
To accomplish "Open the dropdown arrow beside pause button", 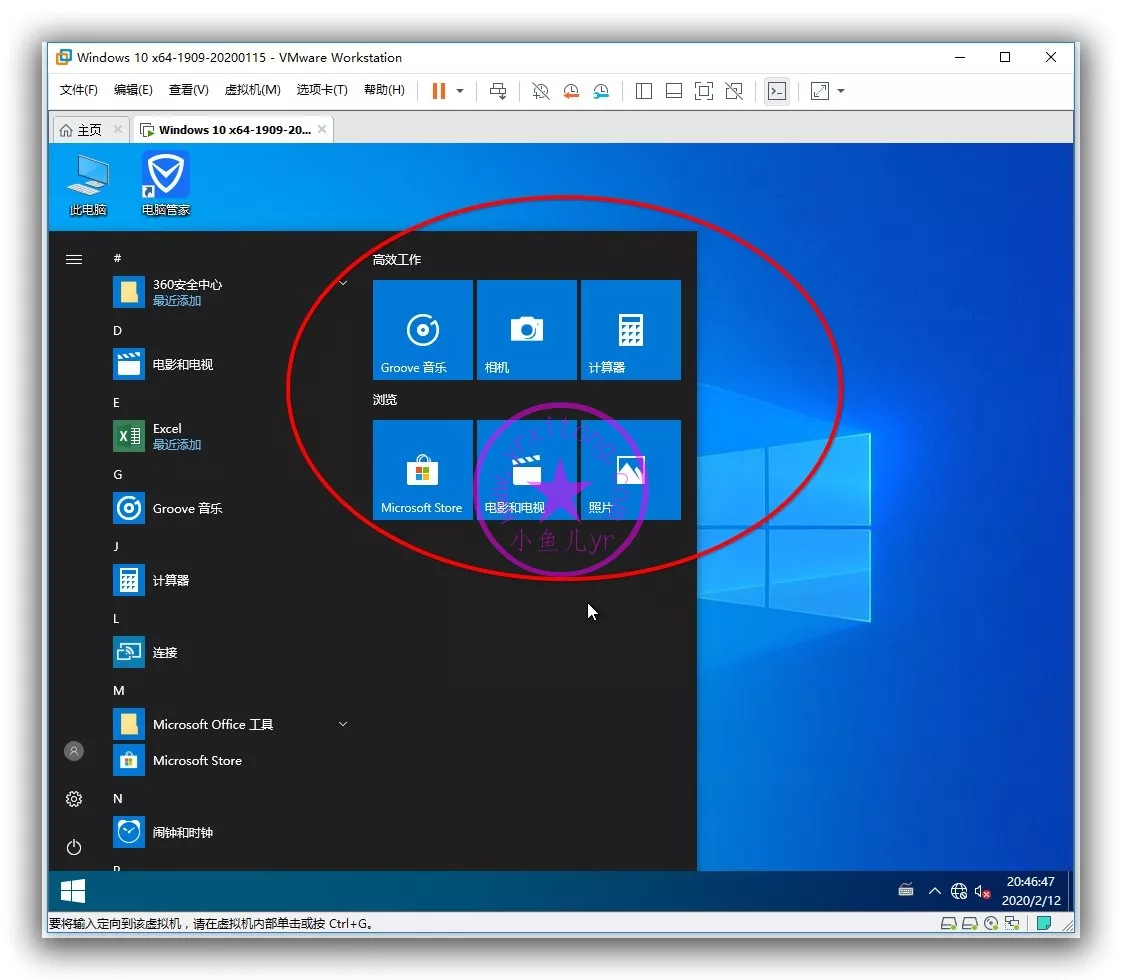I will point(460,91).
